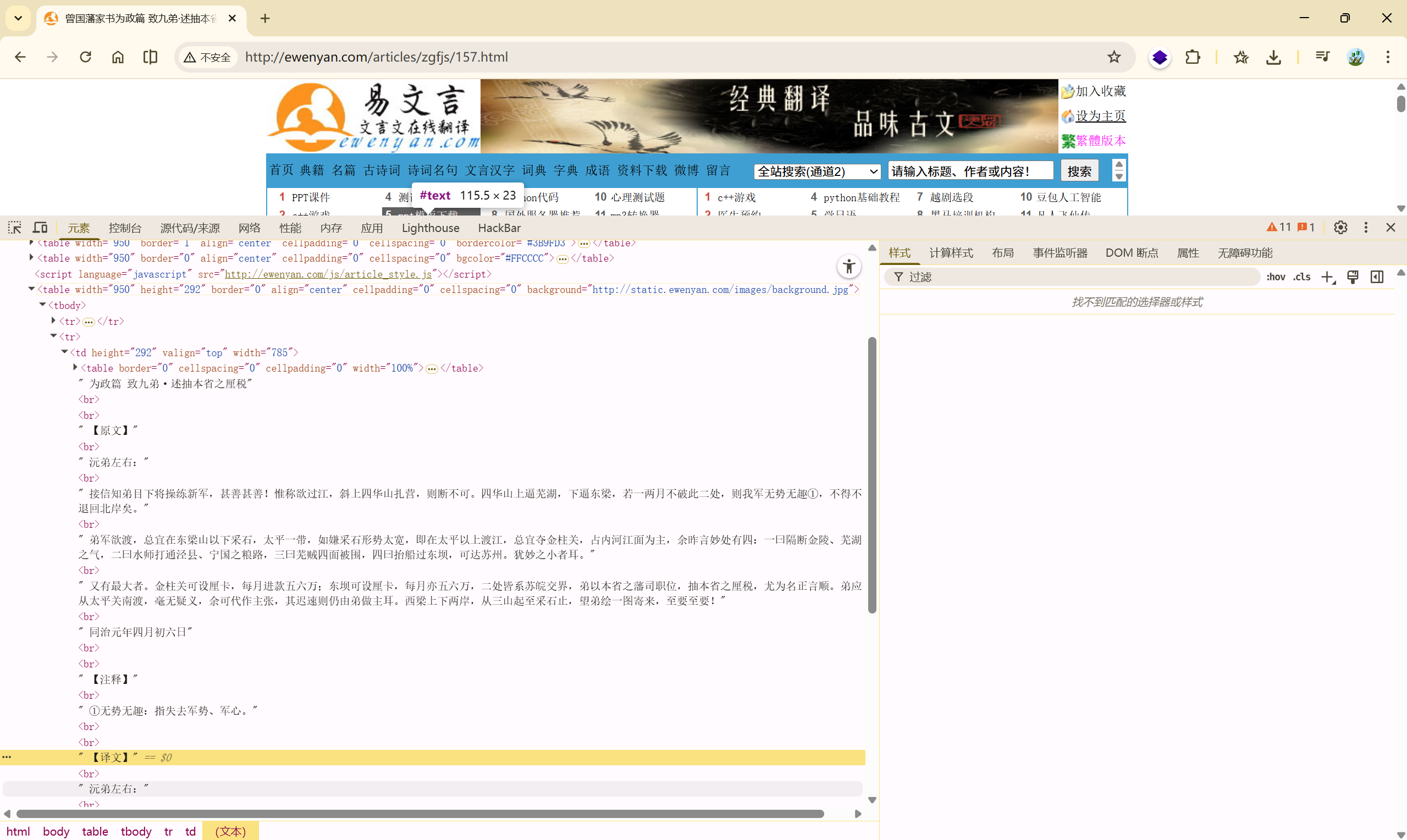Activate the inspect element picker icon
Image resolution: width=1407 pixels, height=840 pixels.
tap(15, 228)
